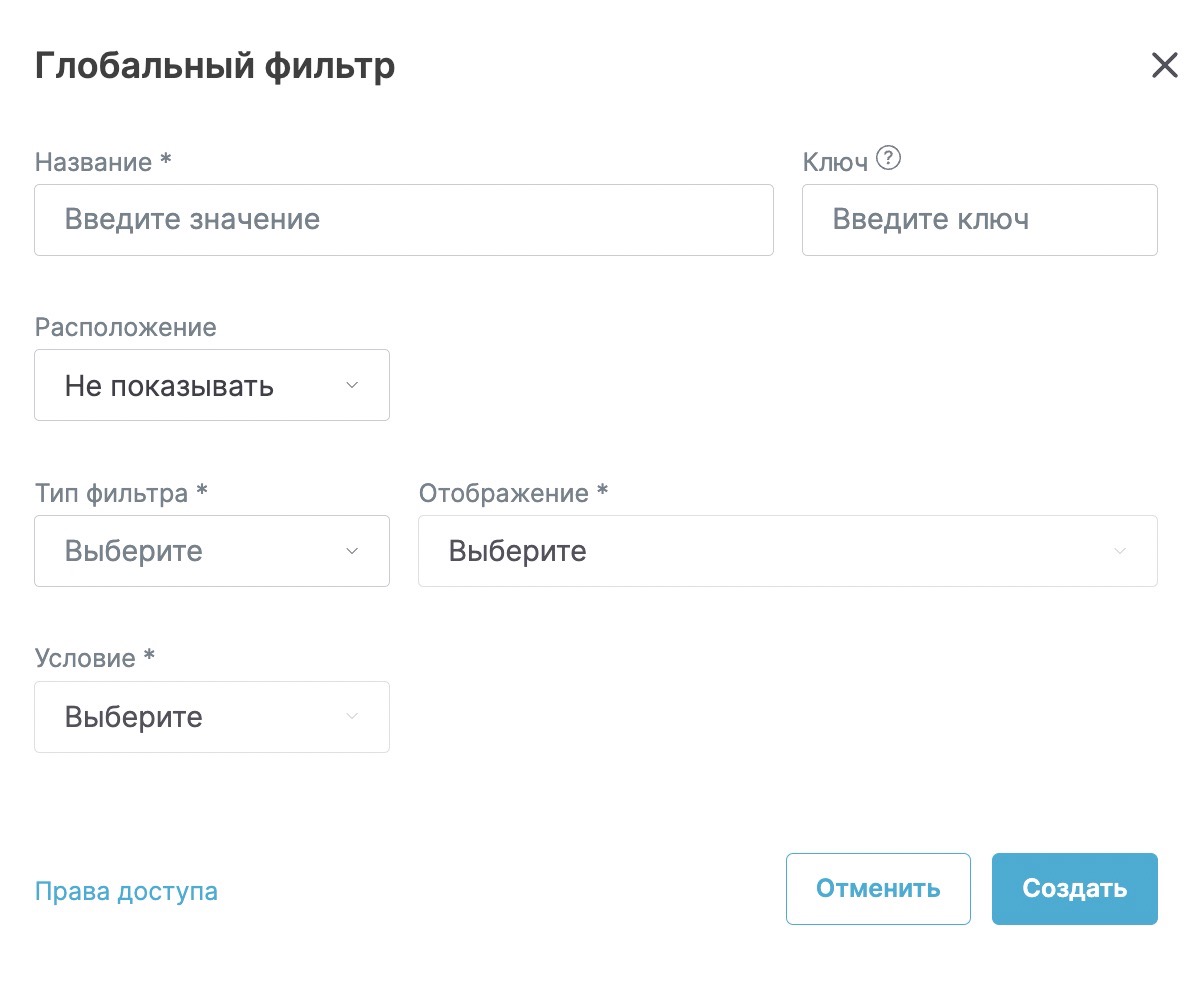Click the chevron arrow in Расположение dropdown
Screen dimensions: 1196x992
click(351, 385)
